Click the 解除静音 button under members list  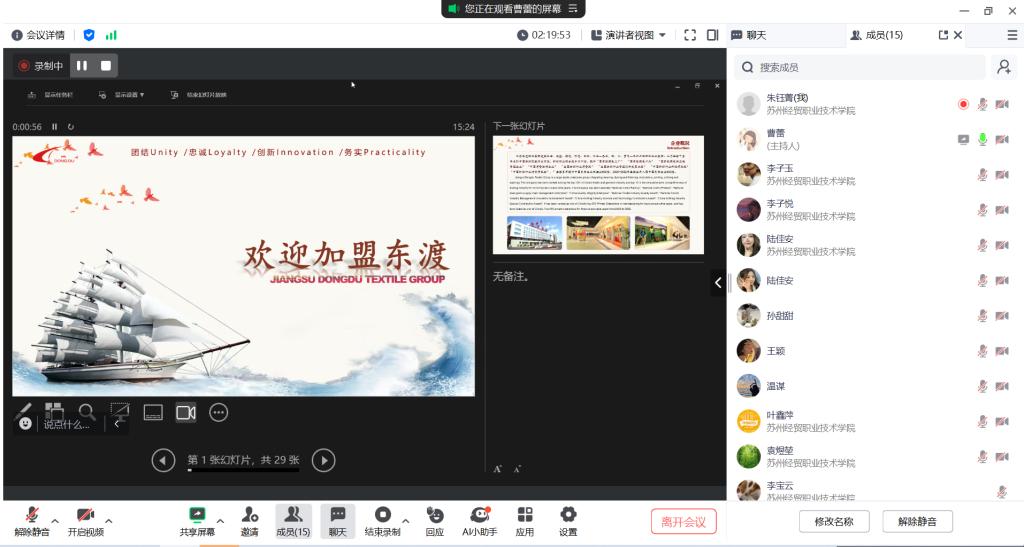(x=917, y=522)
